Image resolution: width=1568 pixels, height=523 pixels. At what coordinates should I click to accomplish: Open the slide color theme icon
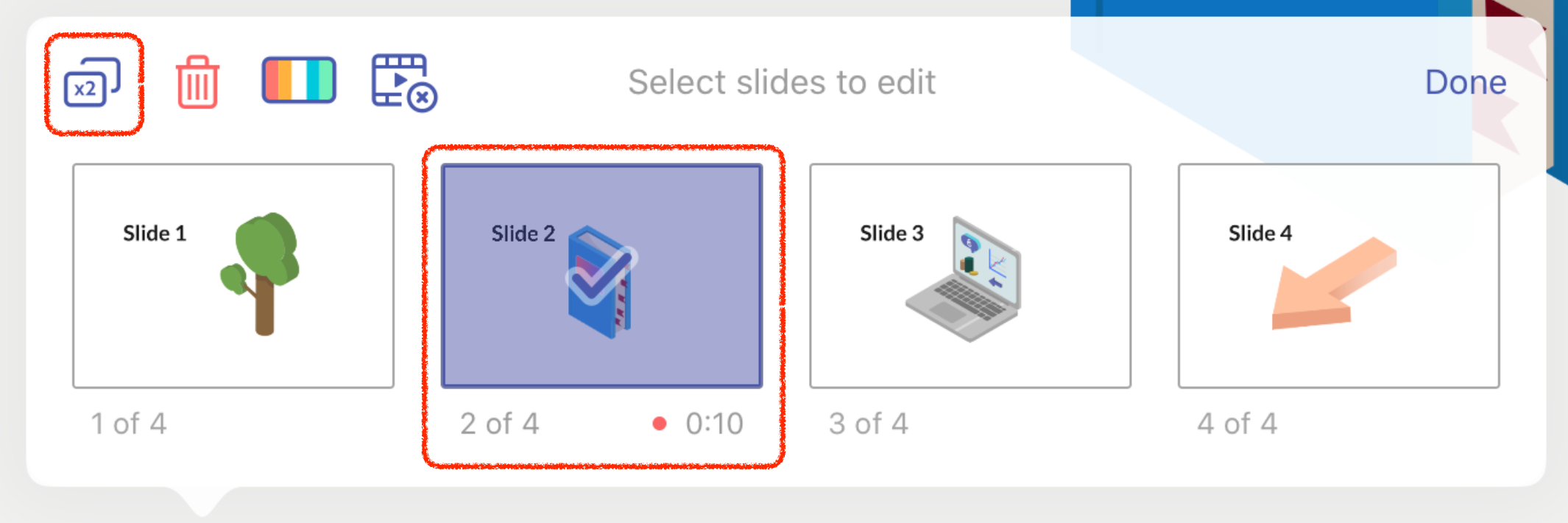(299, 80)
